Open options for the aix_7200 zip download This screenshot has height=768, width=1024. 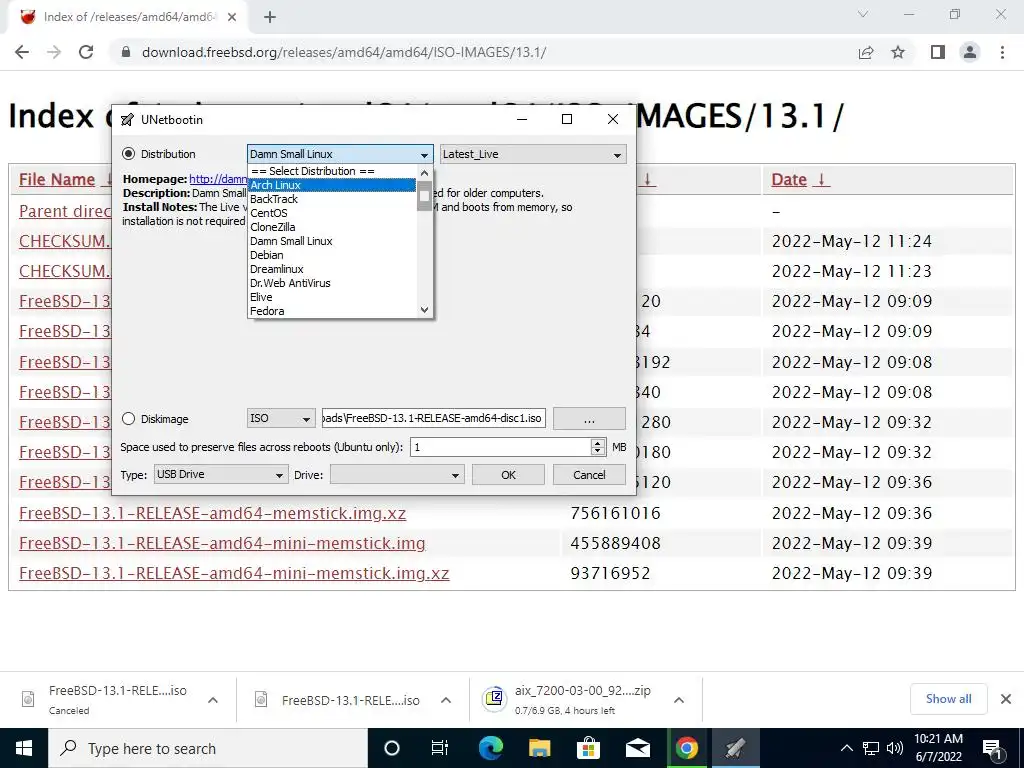pos(679,700)
